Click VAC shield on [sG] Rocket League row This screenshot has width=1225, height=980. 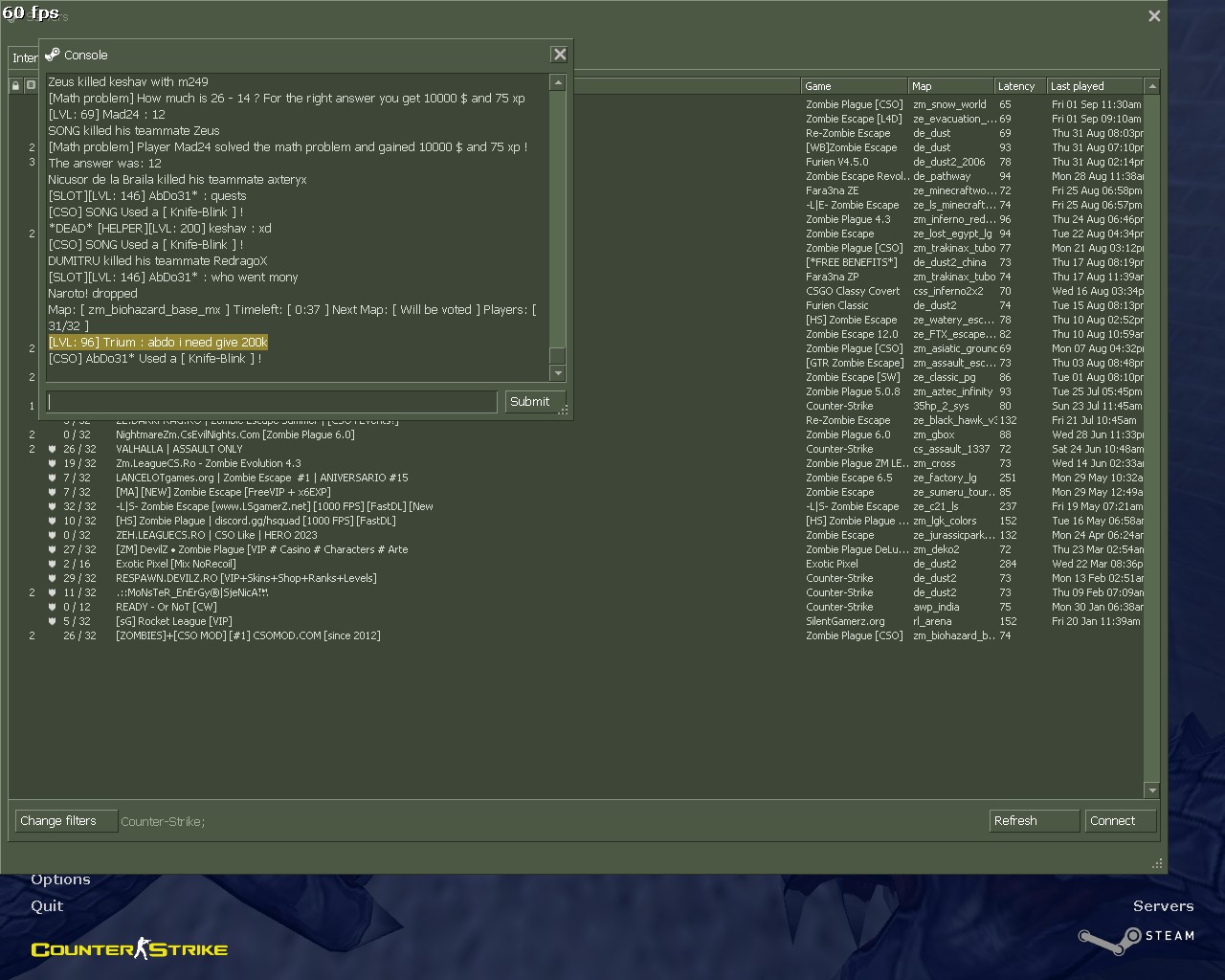tap(52, 621)
